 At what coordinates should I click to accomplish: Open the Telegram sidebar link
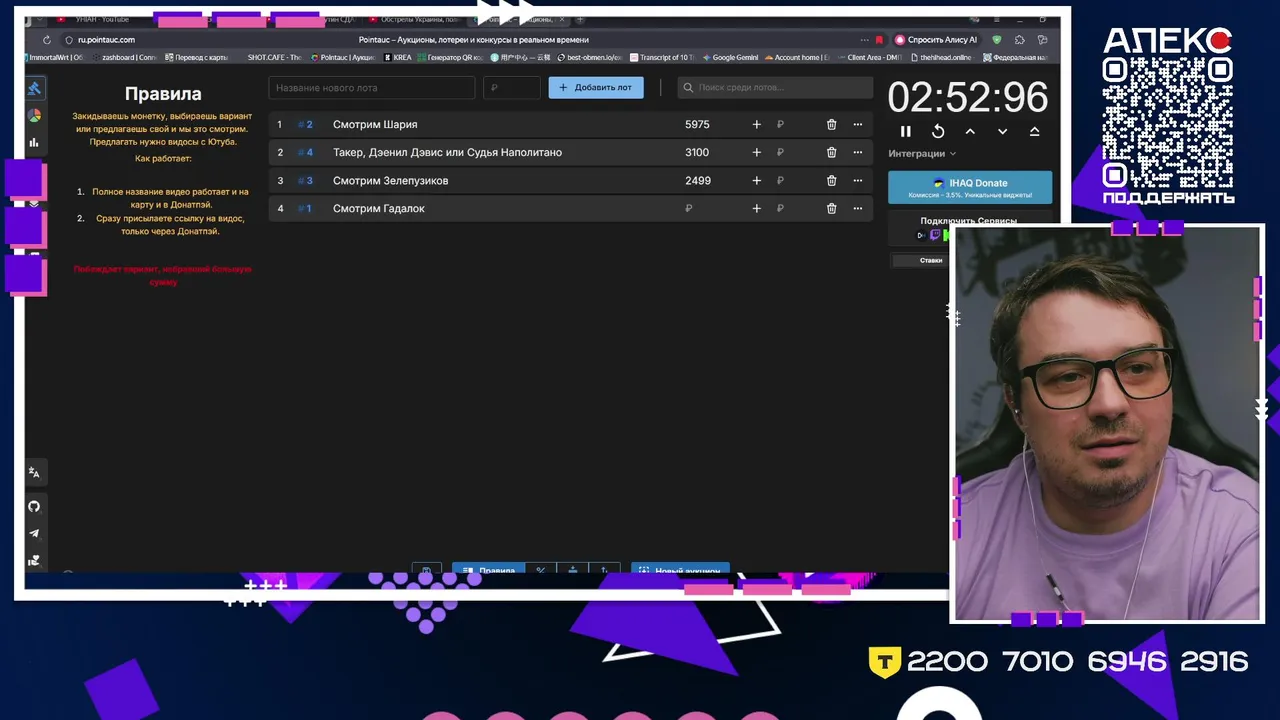click(x=34, y=534)
